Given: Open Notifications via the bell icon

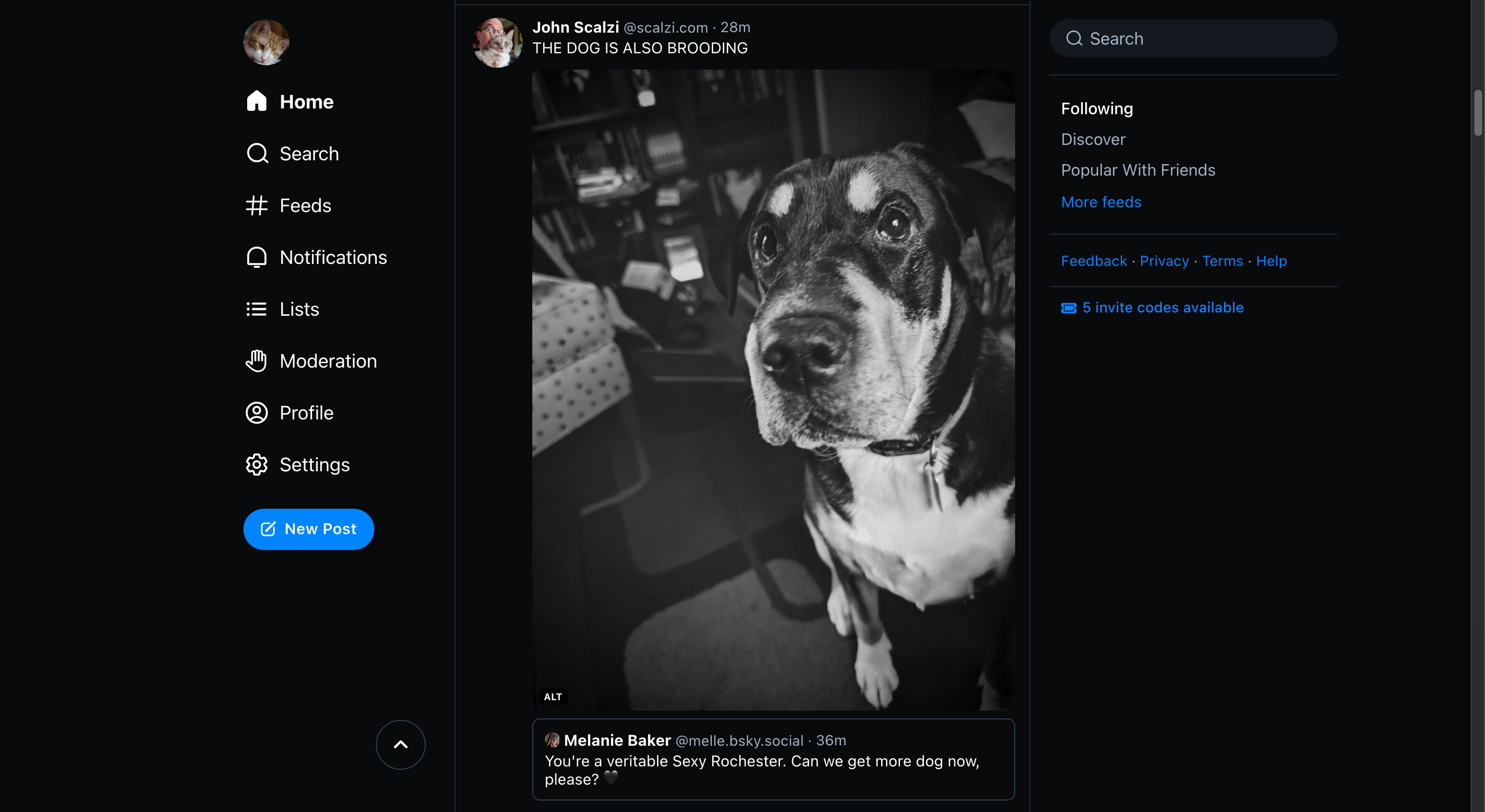Looking at the screenshot, I should 256,257.
